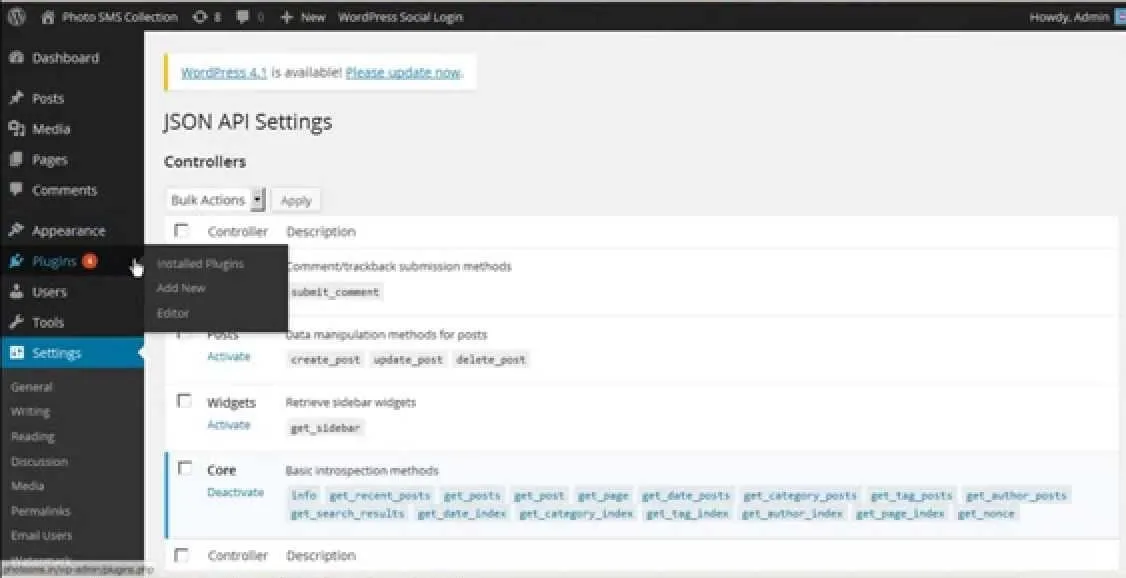Screen dimensions: 1126x578
Task: Click the updates icon showing 8
Action: (200, 17)
